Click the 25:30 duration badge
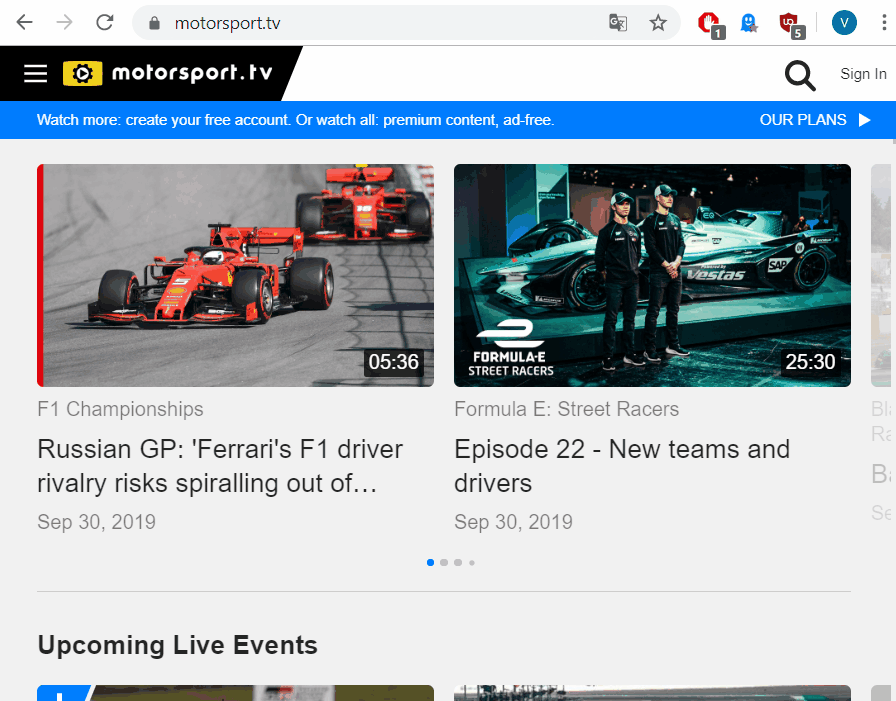Viewport: 896px width, 701px height. click(x=810, y=362)
